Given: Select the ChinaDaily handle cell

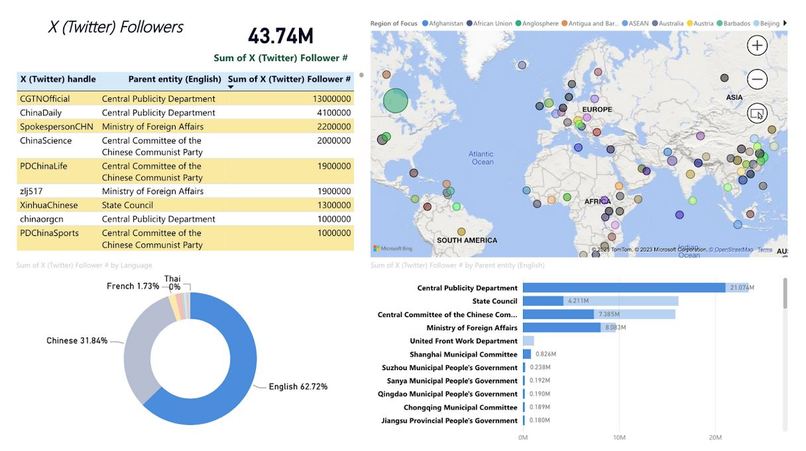Looking at the screenshot, I should click(x=41, y=113).
